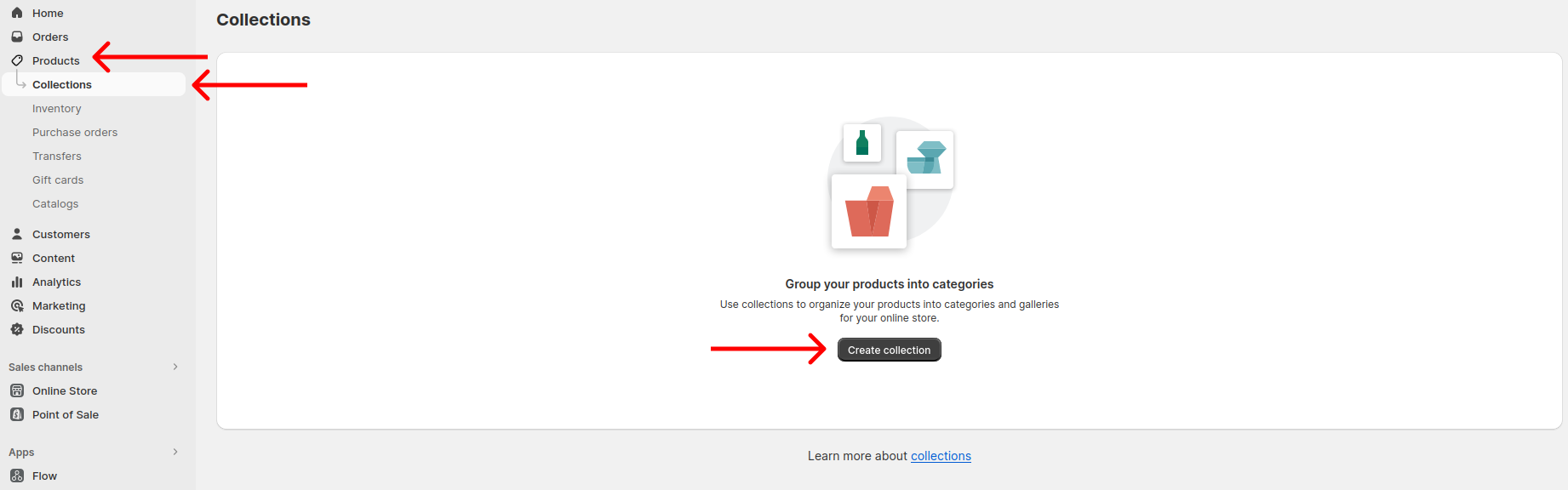The width and height of the screenshot is (1568, 490).
Task: Click 'Group your products into categories' heading
Action: (890, 284)
